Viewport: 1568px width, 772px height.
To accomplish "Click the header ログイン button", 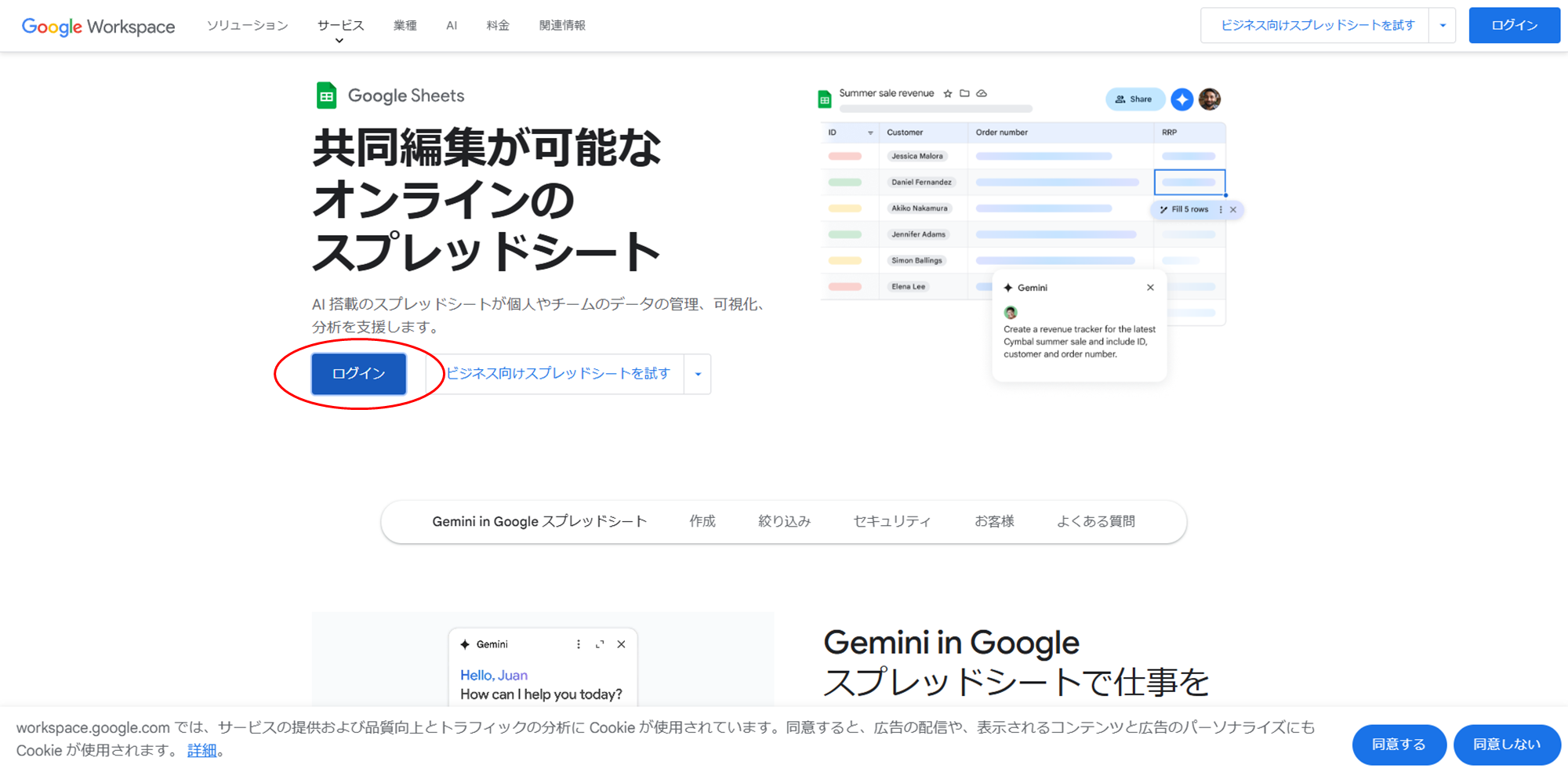I will click(x=1514, y=26).
